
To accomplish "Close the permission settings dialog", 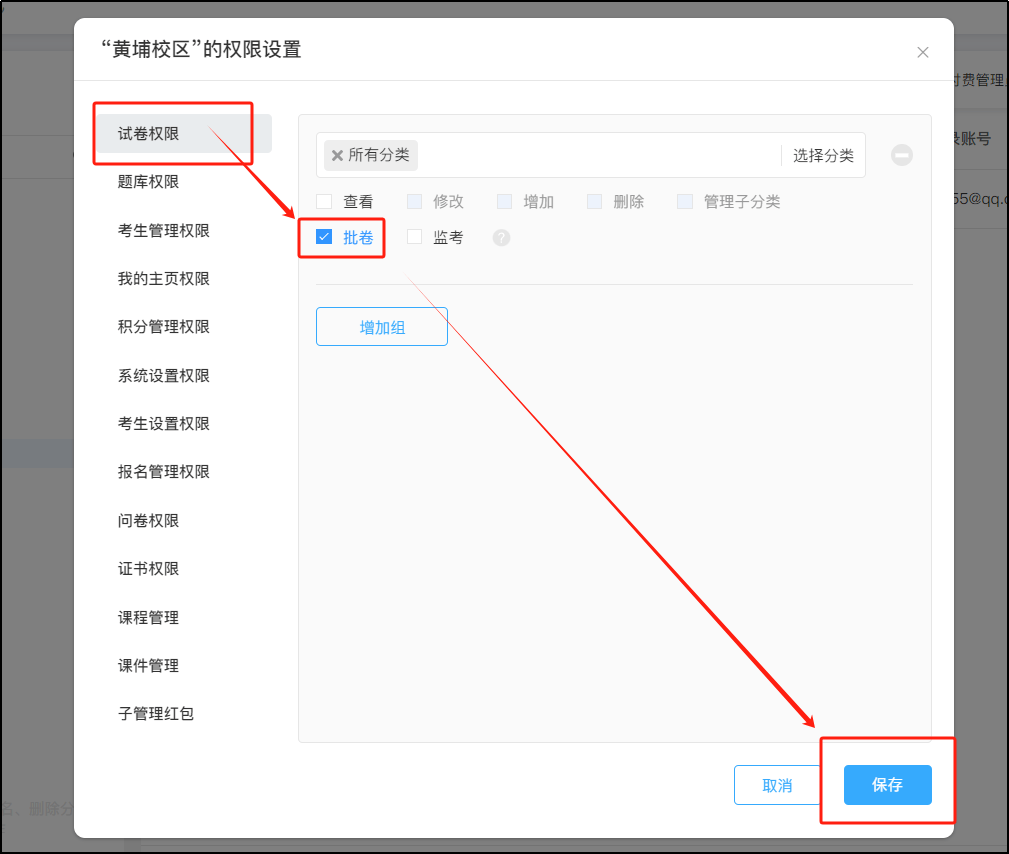I will 922,52.
